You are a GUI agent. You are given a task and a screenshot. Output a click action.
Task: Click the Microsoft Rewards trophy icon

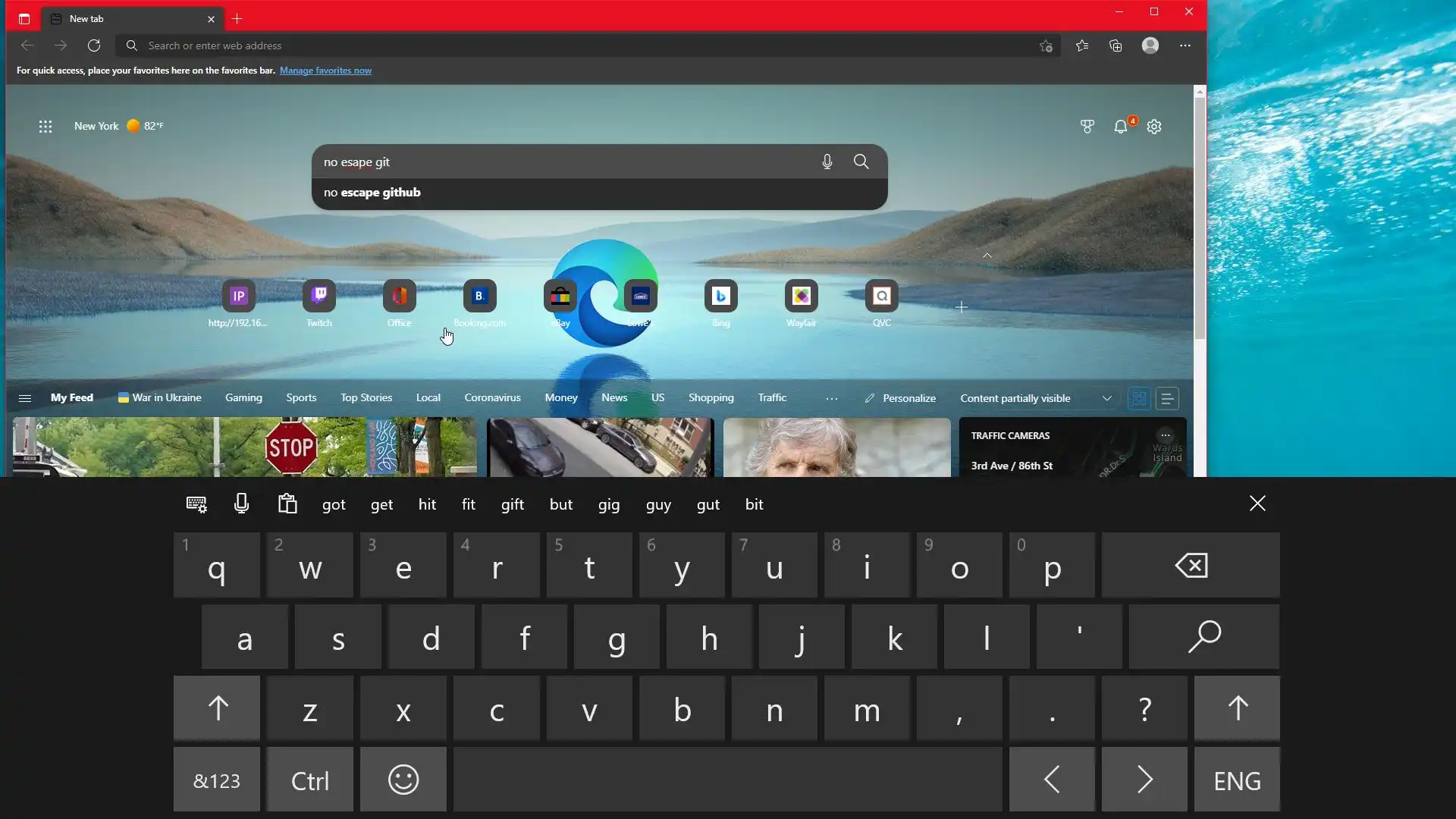click(x=1087, y=127)
